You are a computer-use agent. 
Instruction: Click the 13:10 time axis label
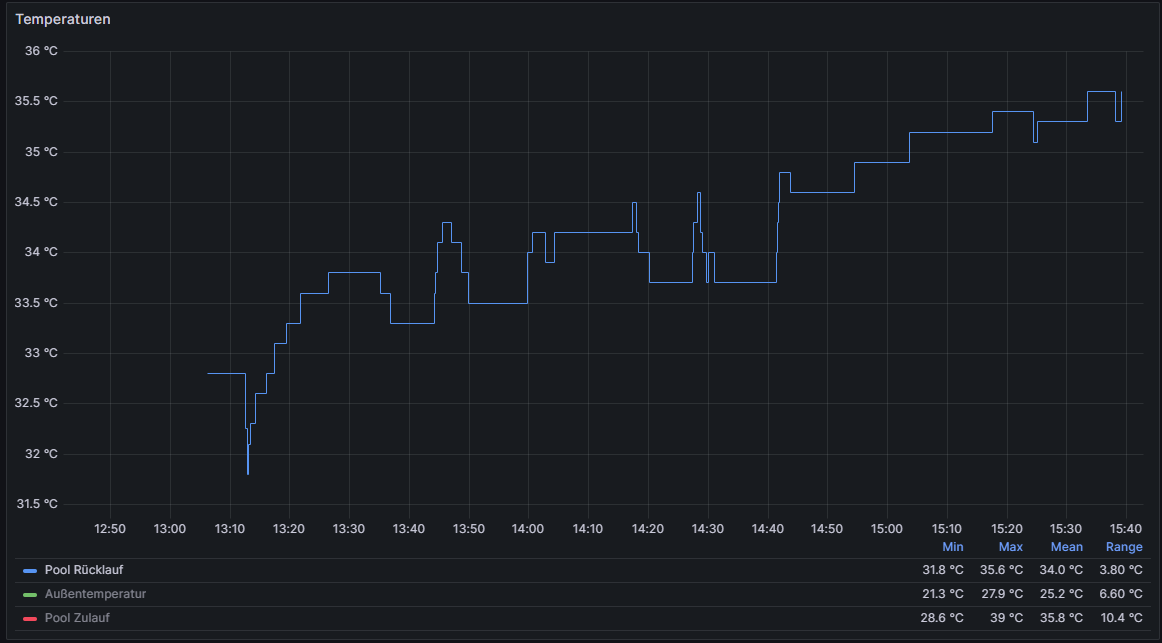point(230,529)
